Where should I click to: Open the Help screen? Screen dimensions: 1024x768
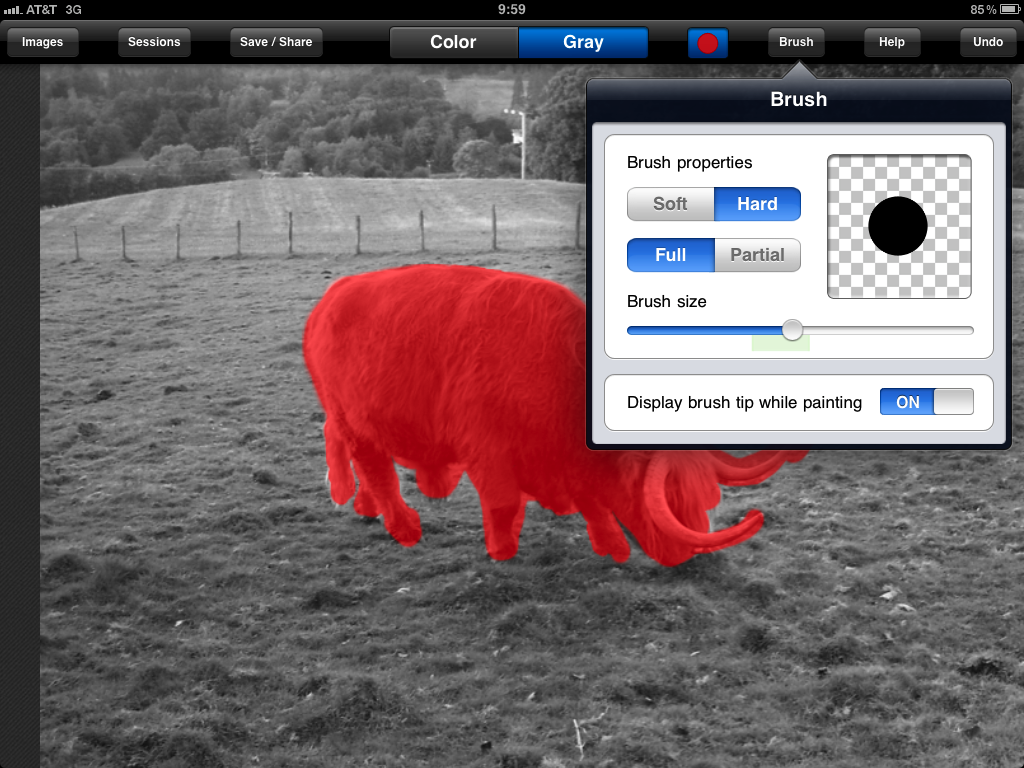click(x=891, y=42)
